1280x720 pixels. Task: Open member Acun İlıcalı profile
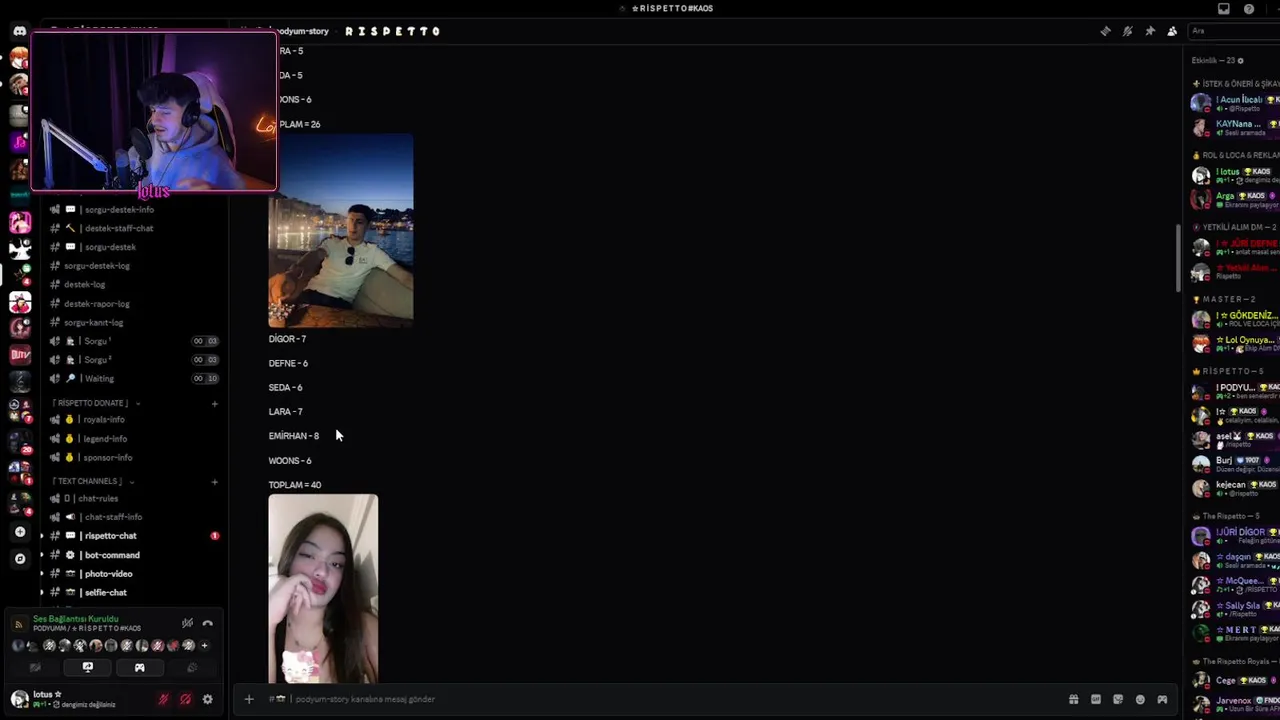tap(1235, 103)
